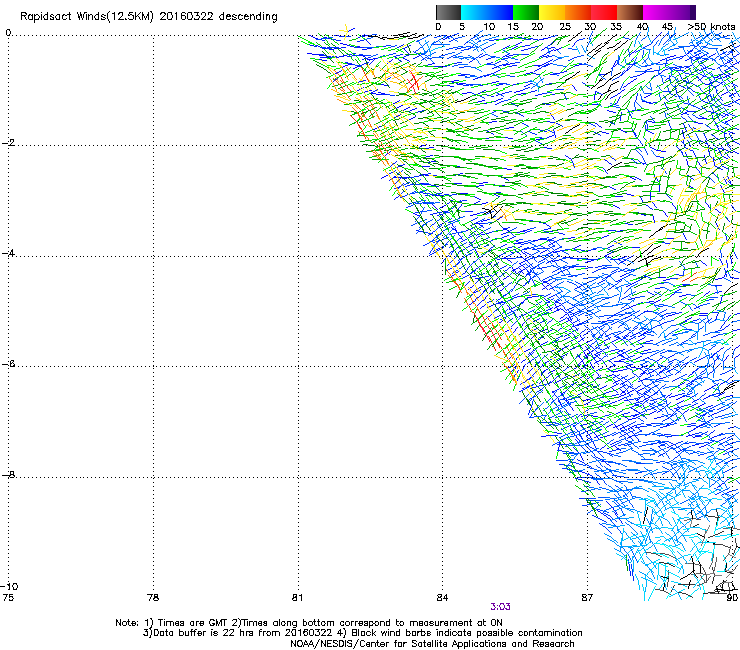The width and height of the screenshot is (740, 650).
Task: Click the legend tick label 10
Action: pyautogui.click(x=489, y=27)
